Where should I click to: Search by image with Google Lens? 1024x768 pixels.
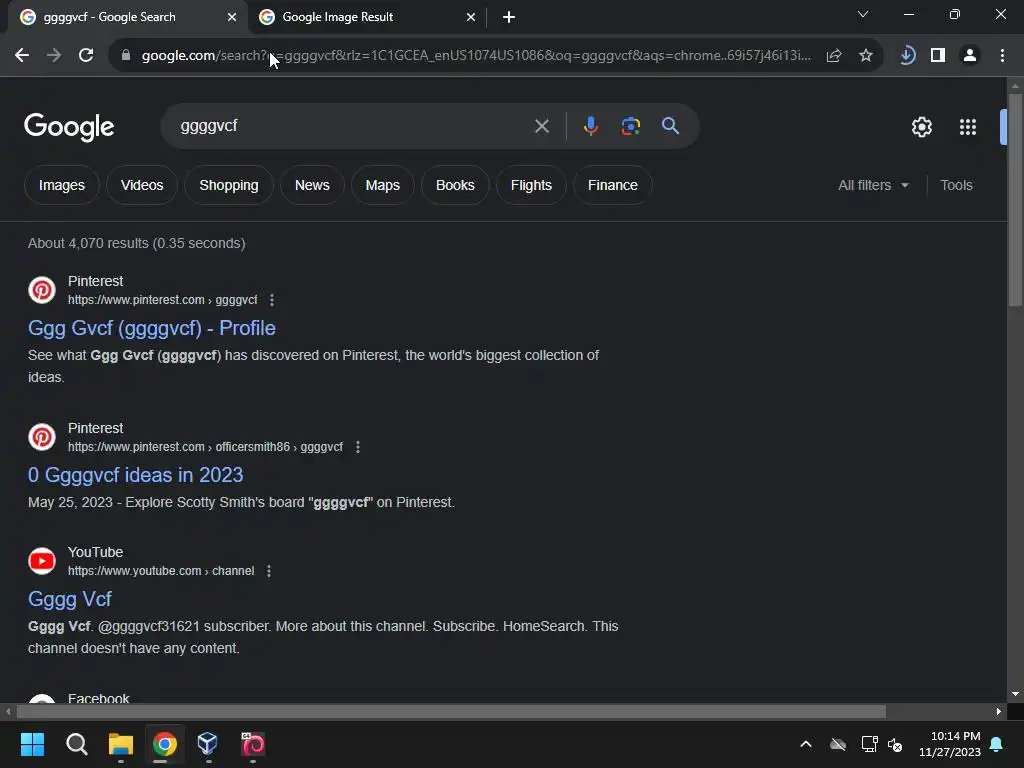tap(630, 126)
